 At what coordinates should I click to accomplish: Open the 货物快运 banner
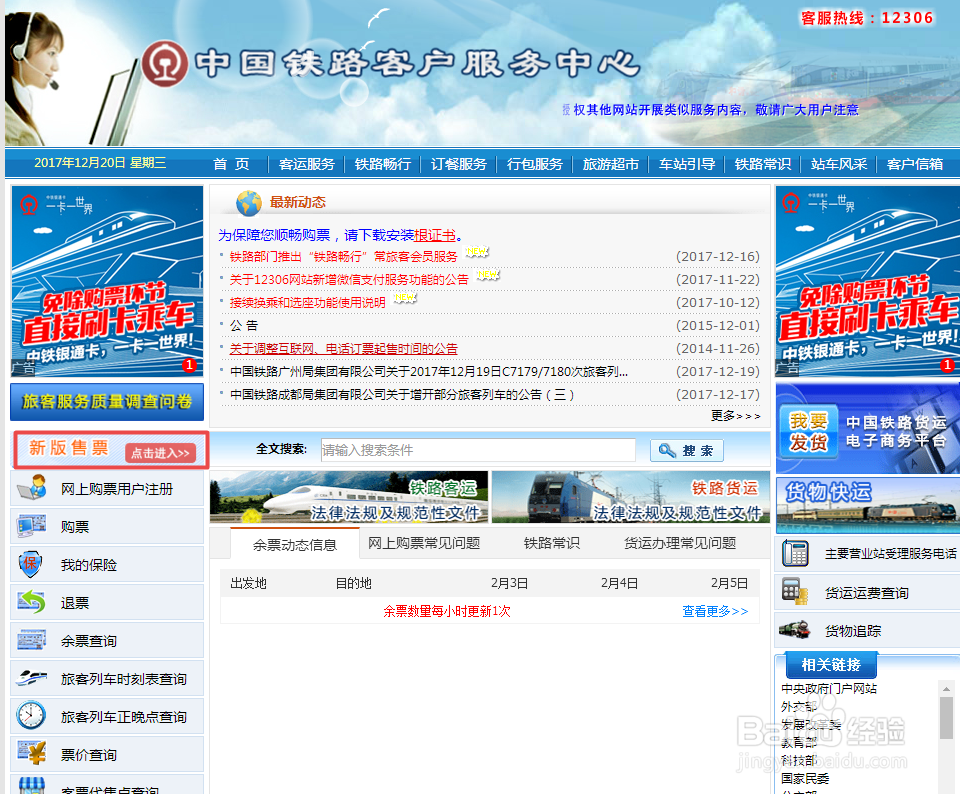(868, 505)
